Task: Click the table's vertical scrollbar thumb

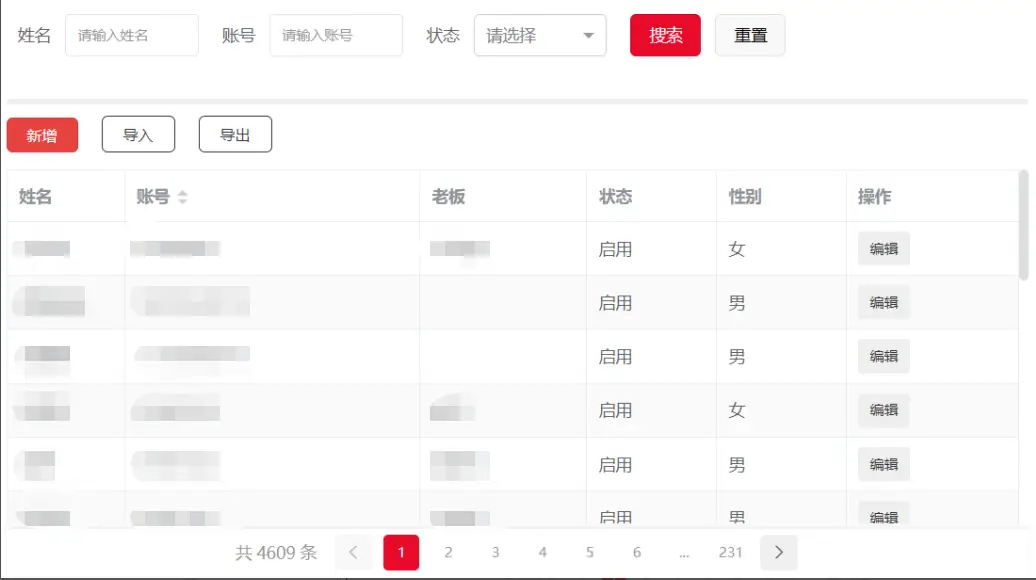Action: 1023,225
